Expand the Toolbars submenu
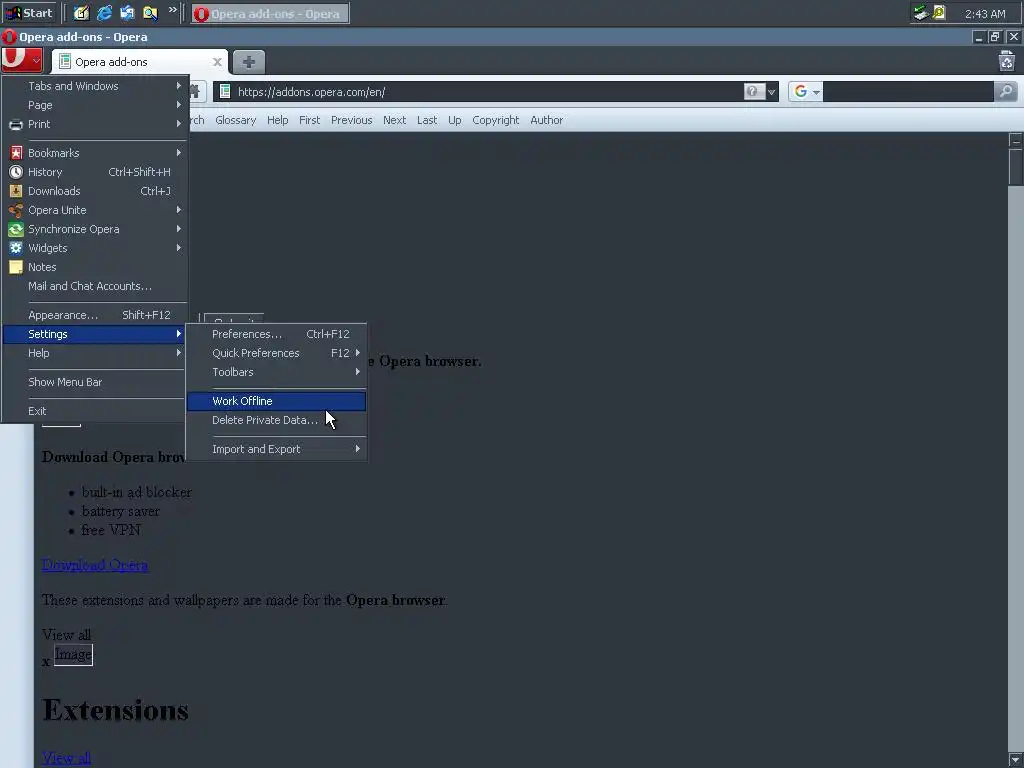 276,372
